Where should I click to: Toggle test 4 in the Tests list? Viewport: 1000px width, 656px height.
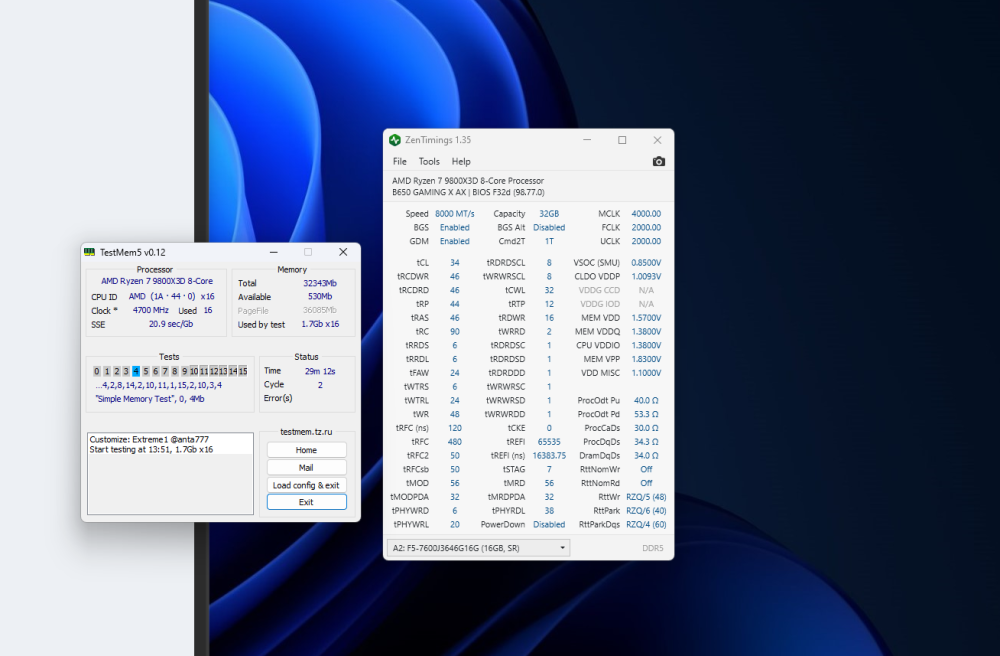point(136,370)
